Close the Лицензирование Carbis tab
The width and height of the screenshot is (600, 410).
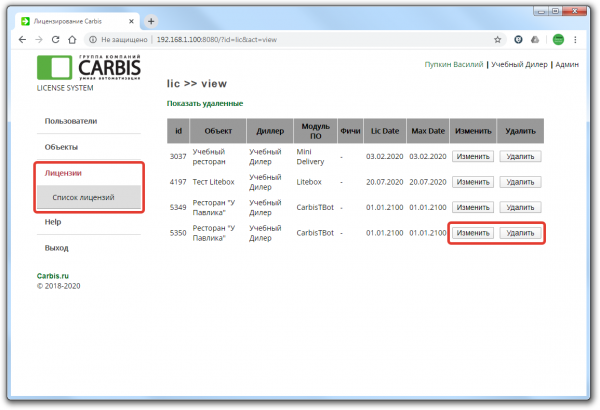tap(133, 20)
